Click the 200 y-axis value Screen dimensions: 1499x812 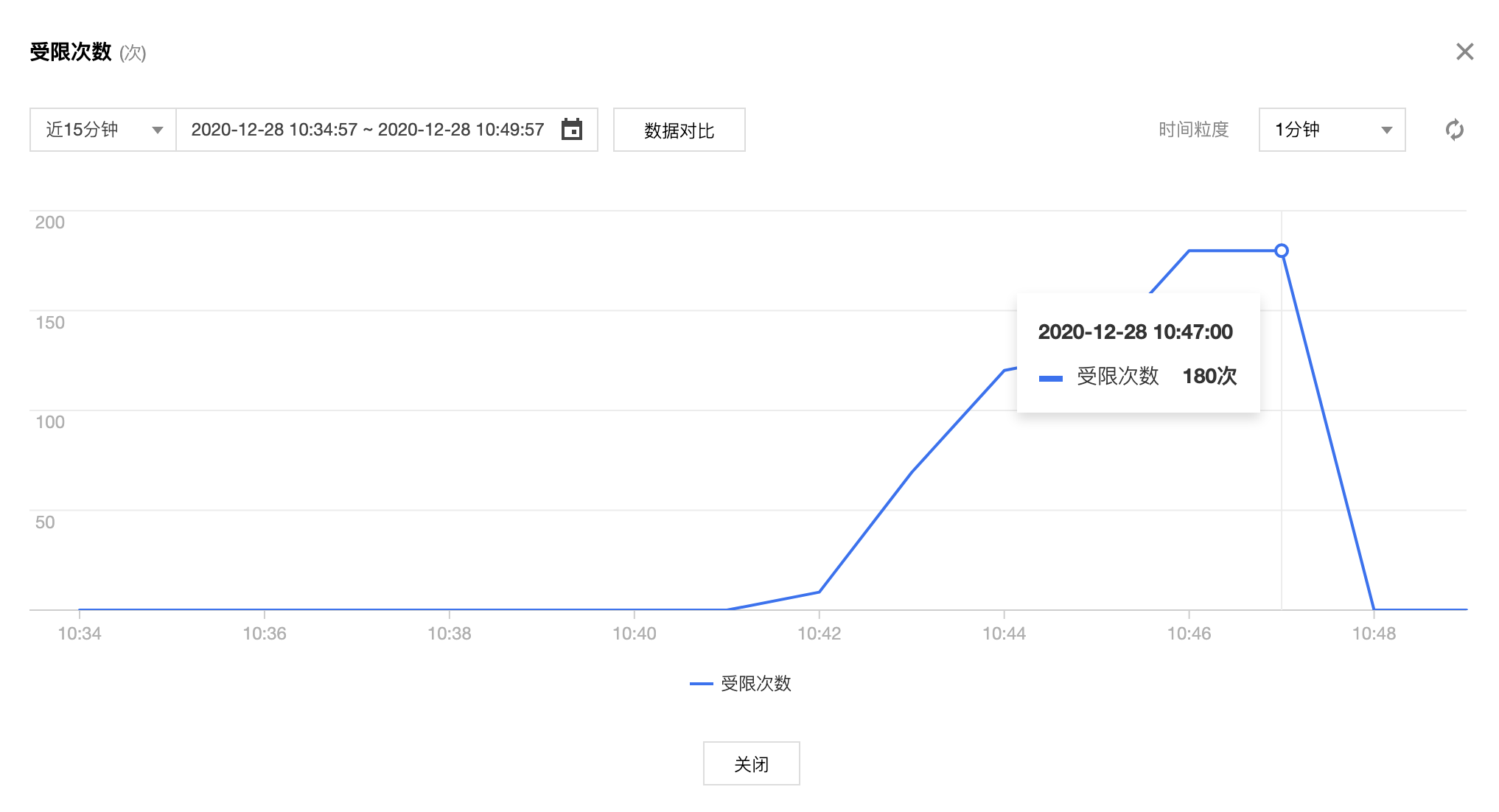tap(50, 223)
